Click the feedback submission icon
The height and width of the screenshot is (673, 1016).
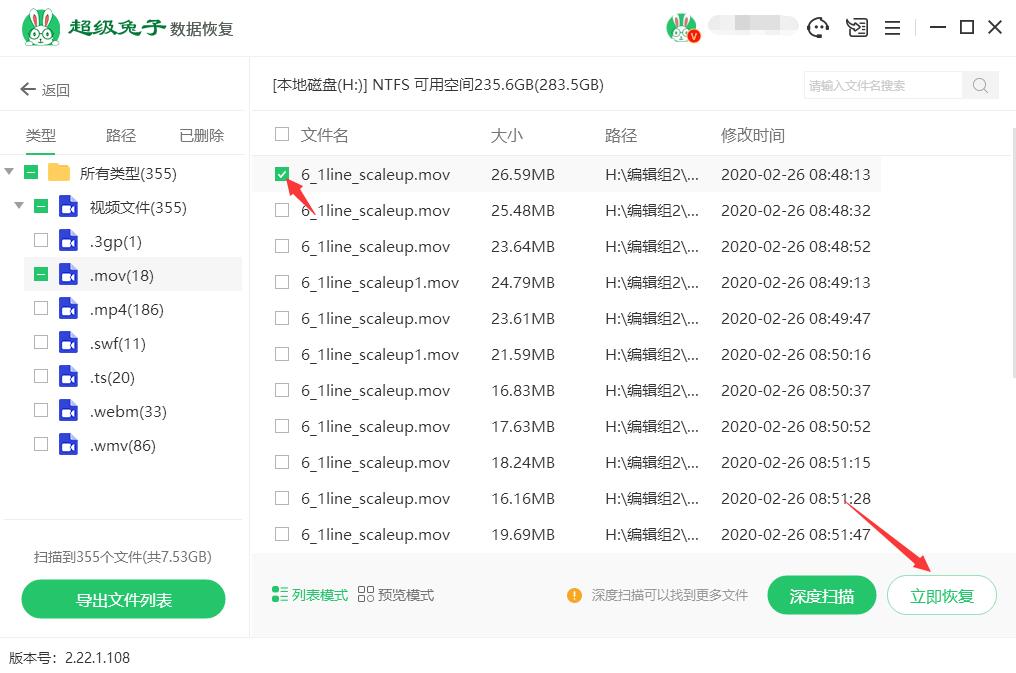pos(857,27)
